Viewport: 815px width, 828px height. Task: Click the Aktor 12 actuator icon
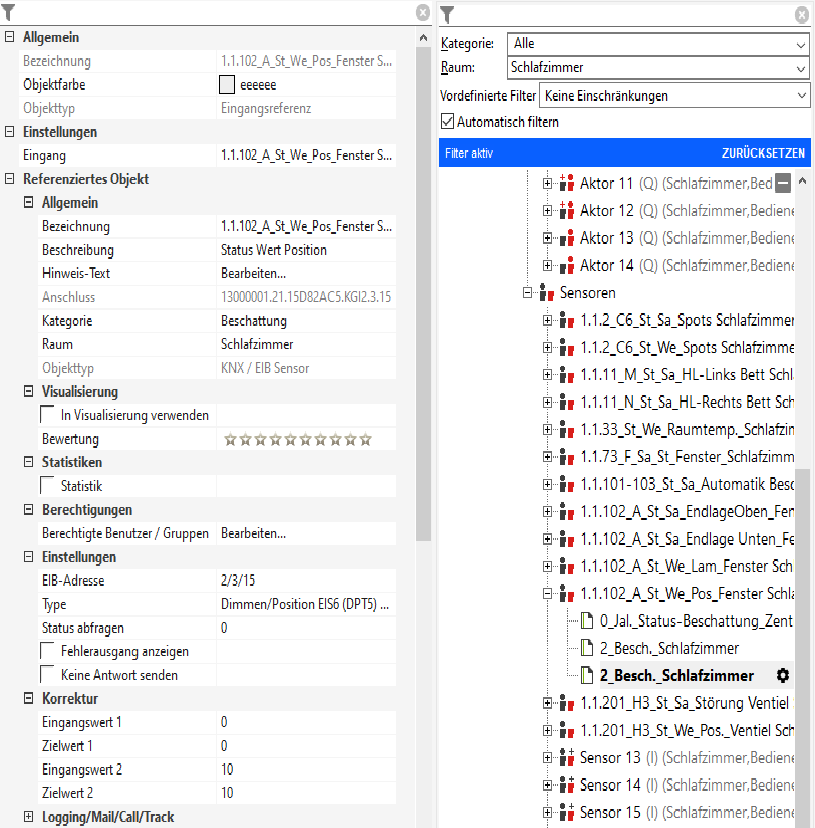click(x=567, y=210)
